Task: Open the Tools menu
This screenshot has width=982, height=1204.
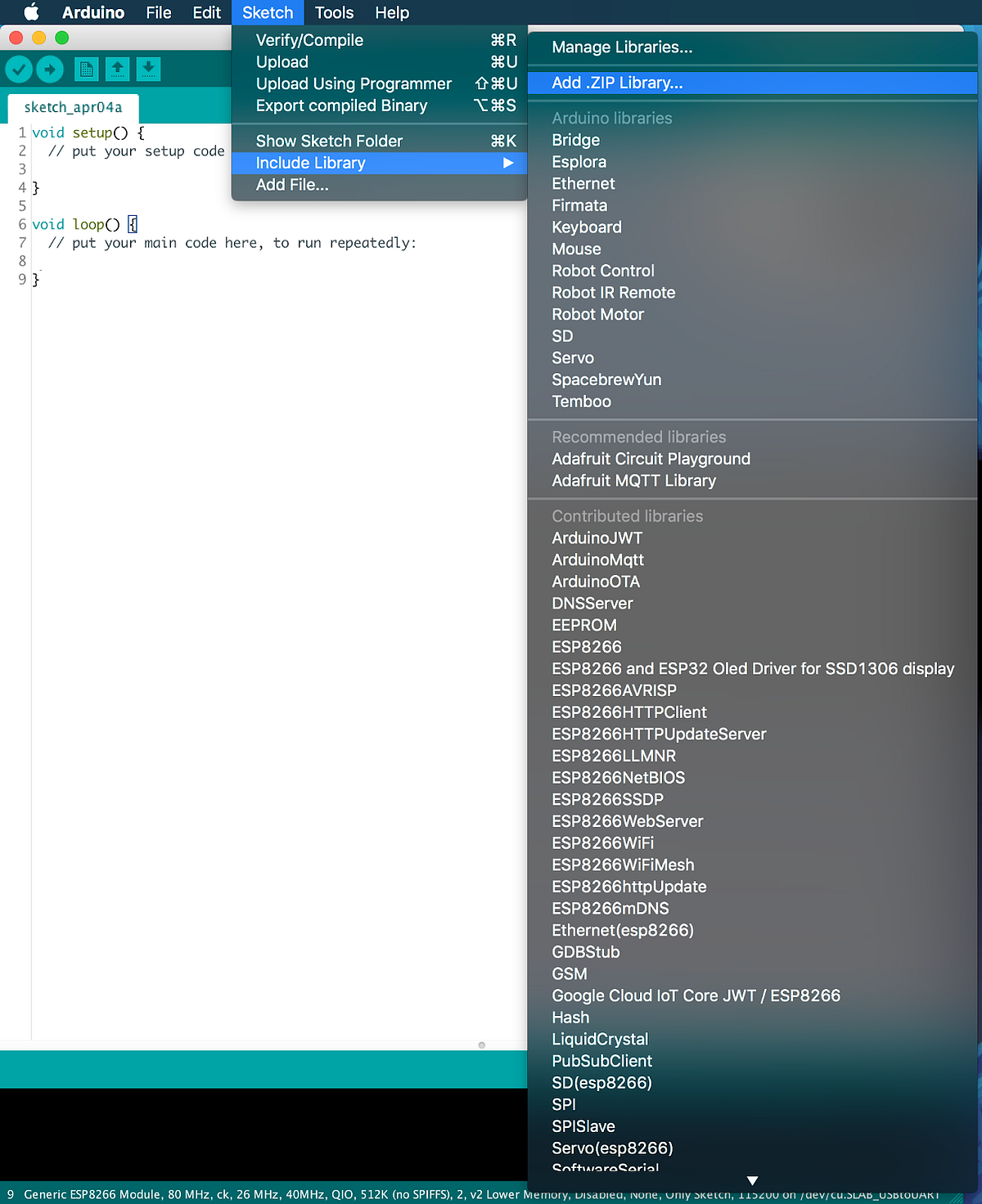Action: 334,12
